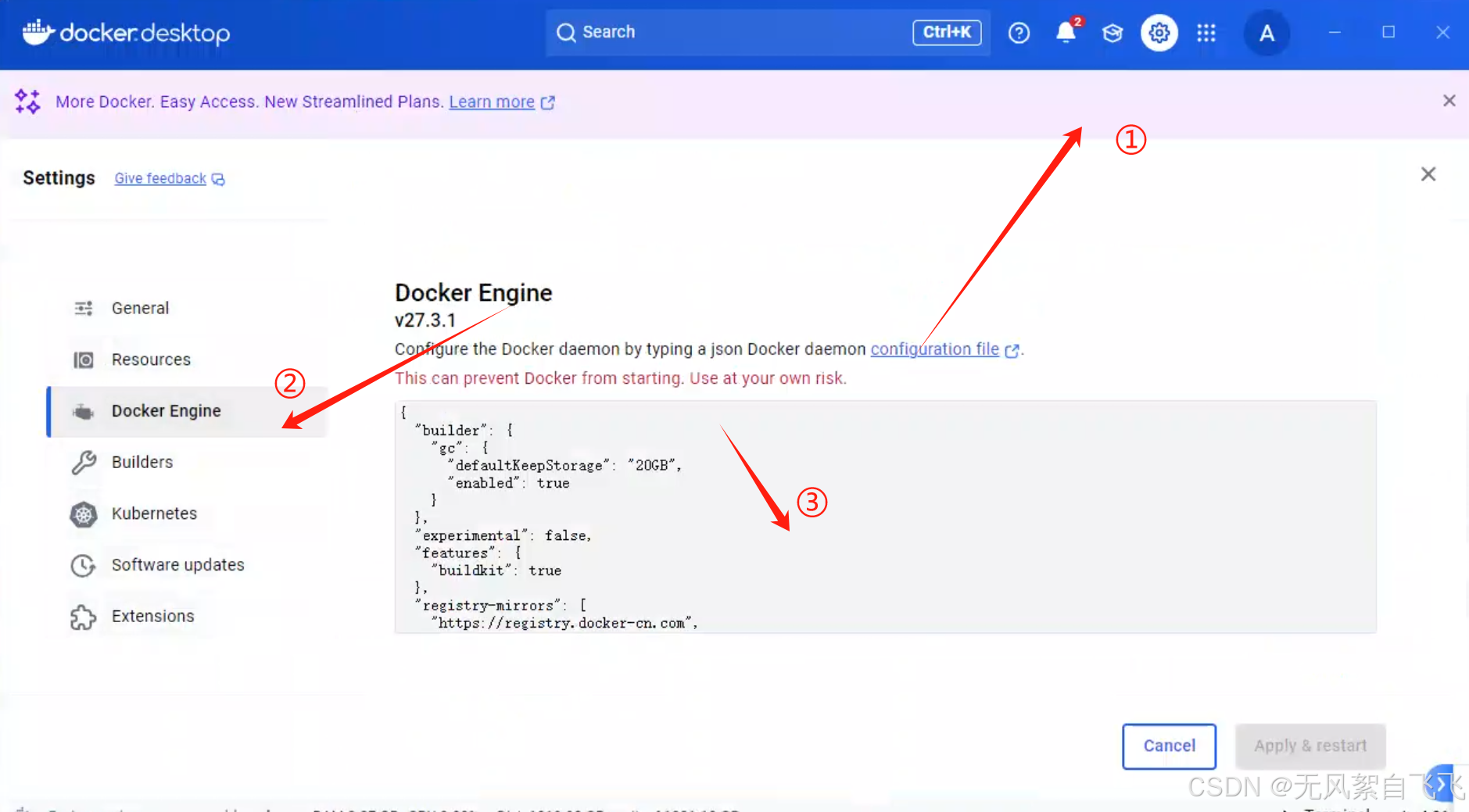Click the external link icon after Learn more

coord(548,102)
